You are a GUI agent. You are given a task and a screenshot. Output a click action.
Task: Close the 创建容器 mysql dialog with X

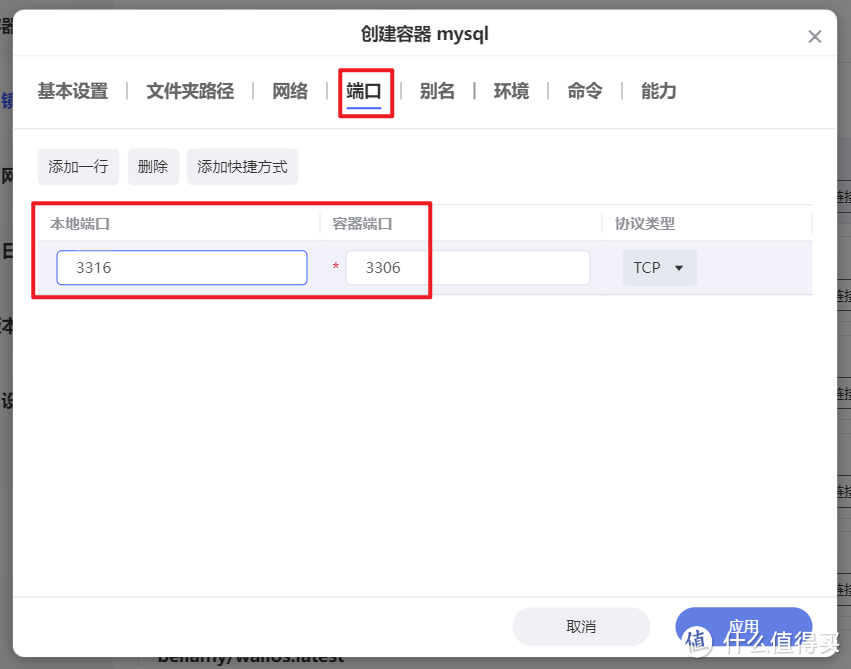click(815, 35)
